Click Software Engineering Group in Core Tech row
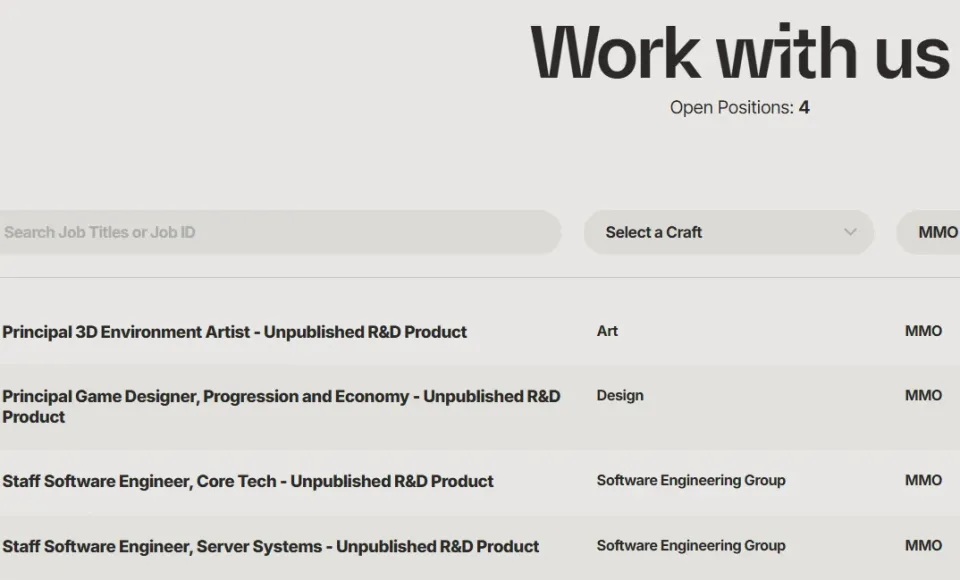Image resolution: width=960 pixels, height=580 pixels. [691, 480]
